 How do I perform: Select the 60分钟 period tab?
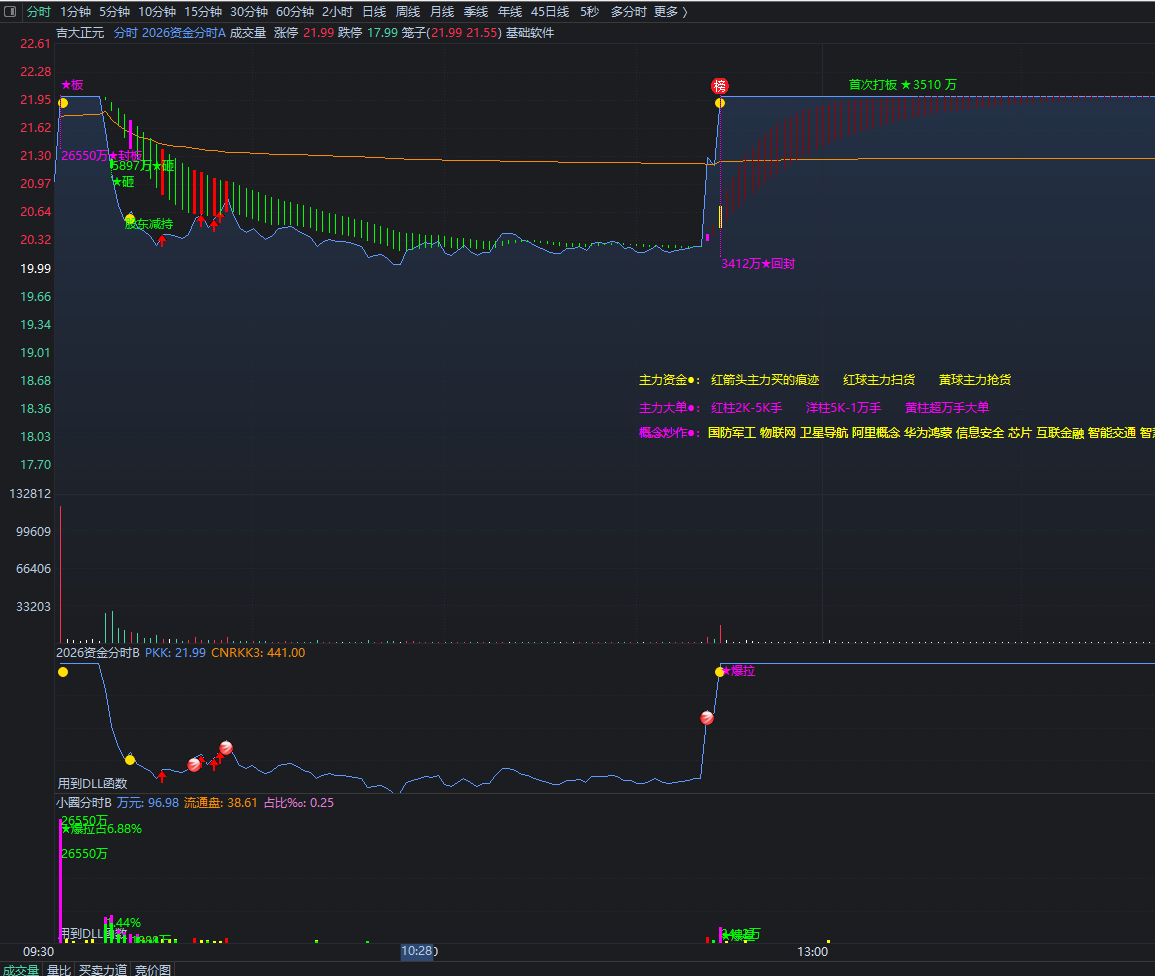coord(295,12)
